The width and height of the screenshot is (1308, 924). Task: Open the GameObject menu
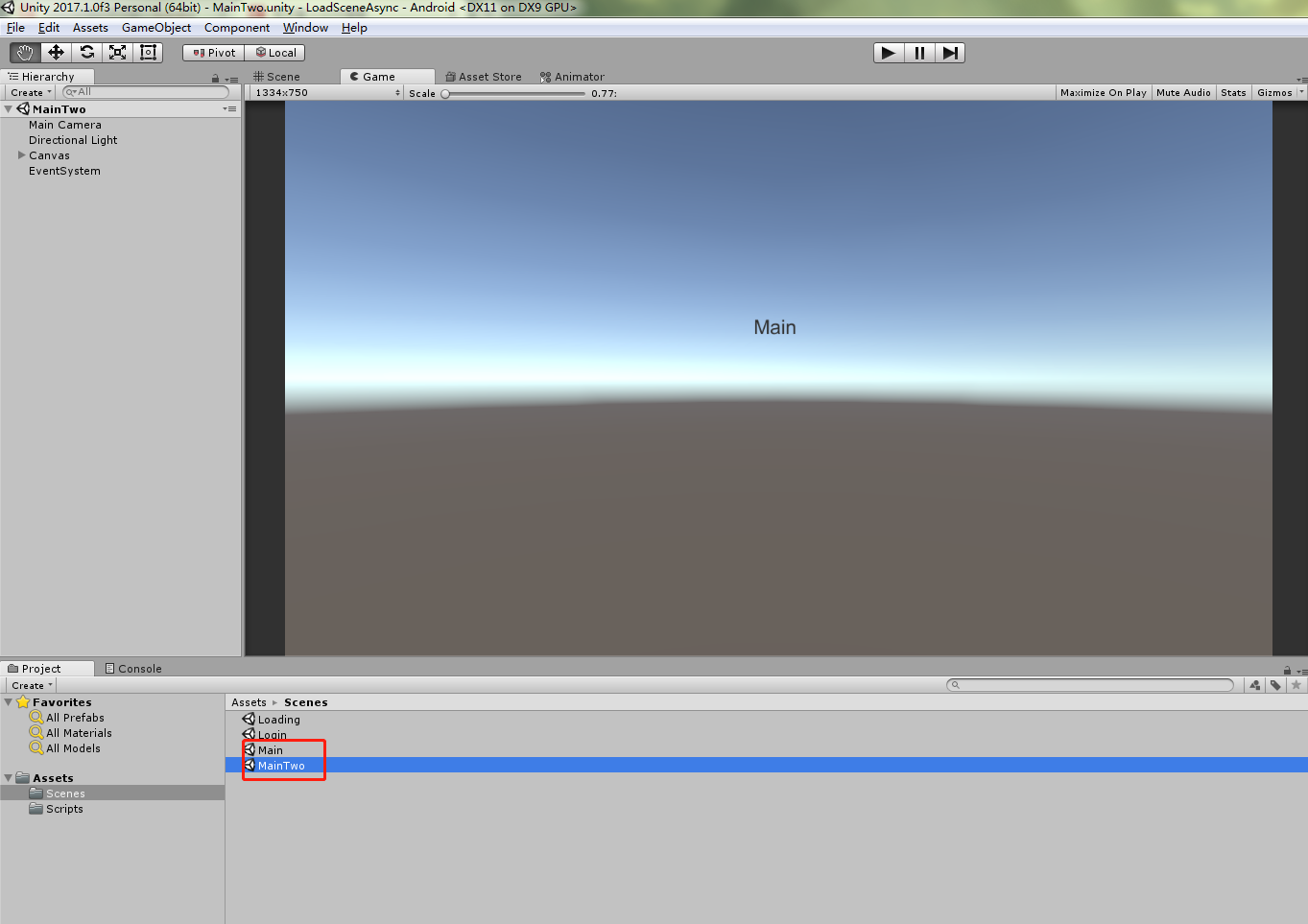point(156,27)
